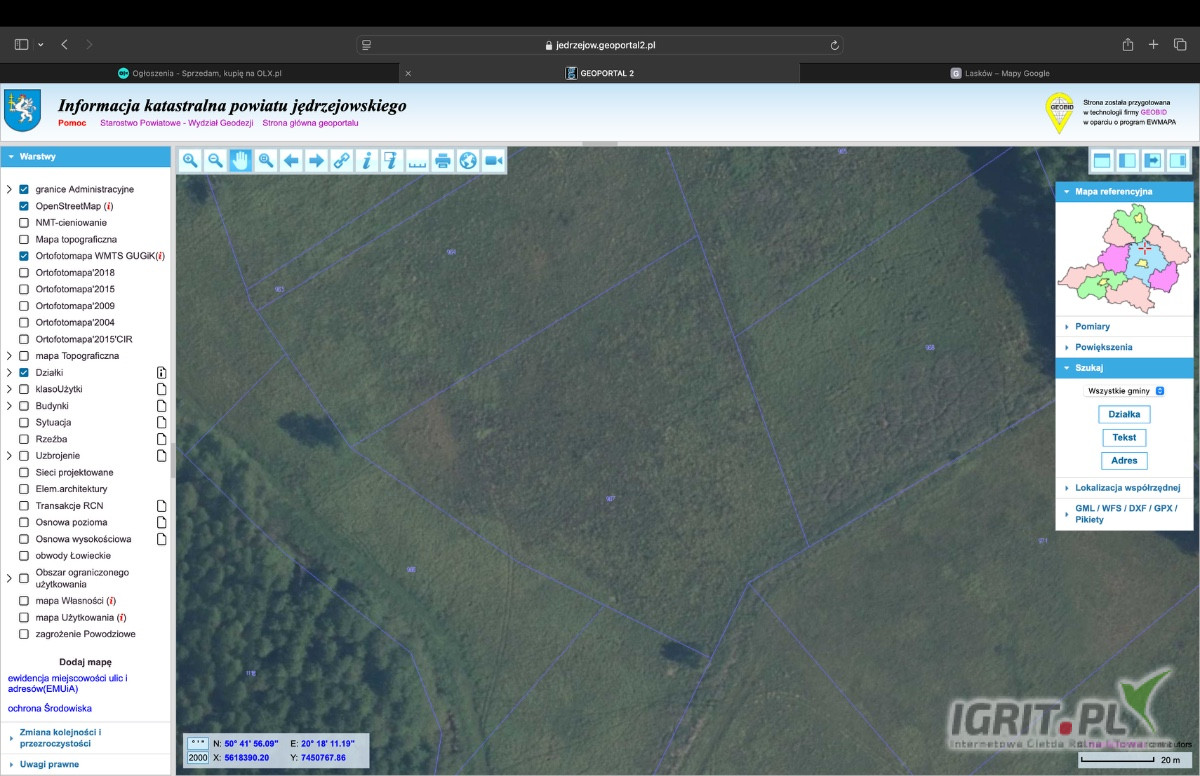The image size is (1200, 776).
Task: Click the video camera toolbar icon
Action: (x=493, y=161)
